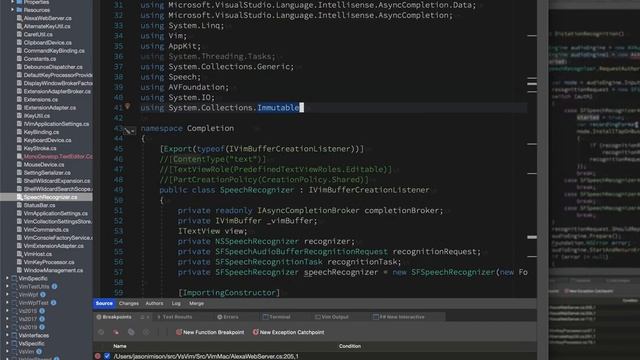Click New Exception Catchpoint button

(289, 332)
